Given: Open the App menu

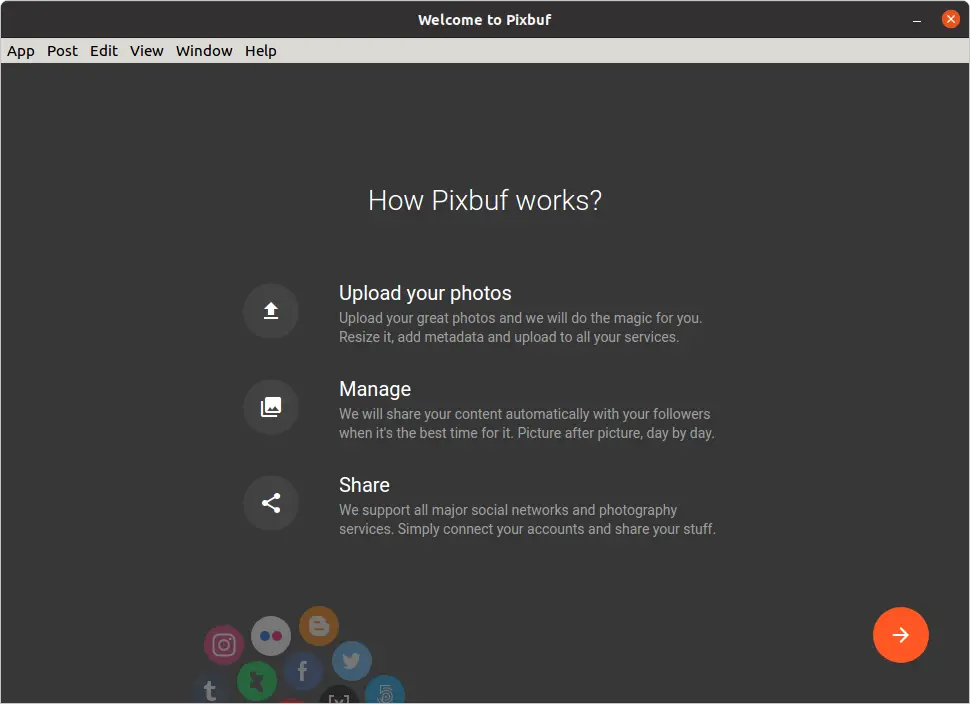Looking at the screenshot, I should tap(20, 51).
